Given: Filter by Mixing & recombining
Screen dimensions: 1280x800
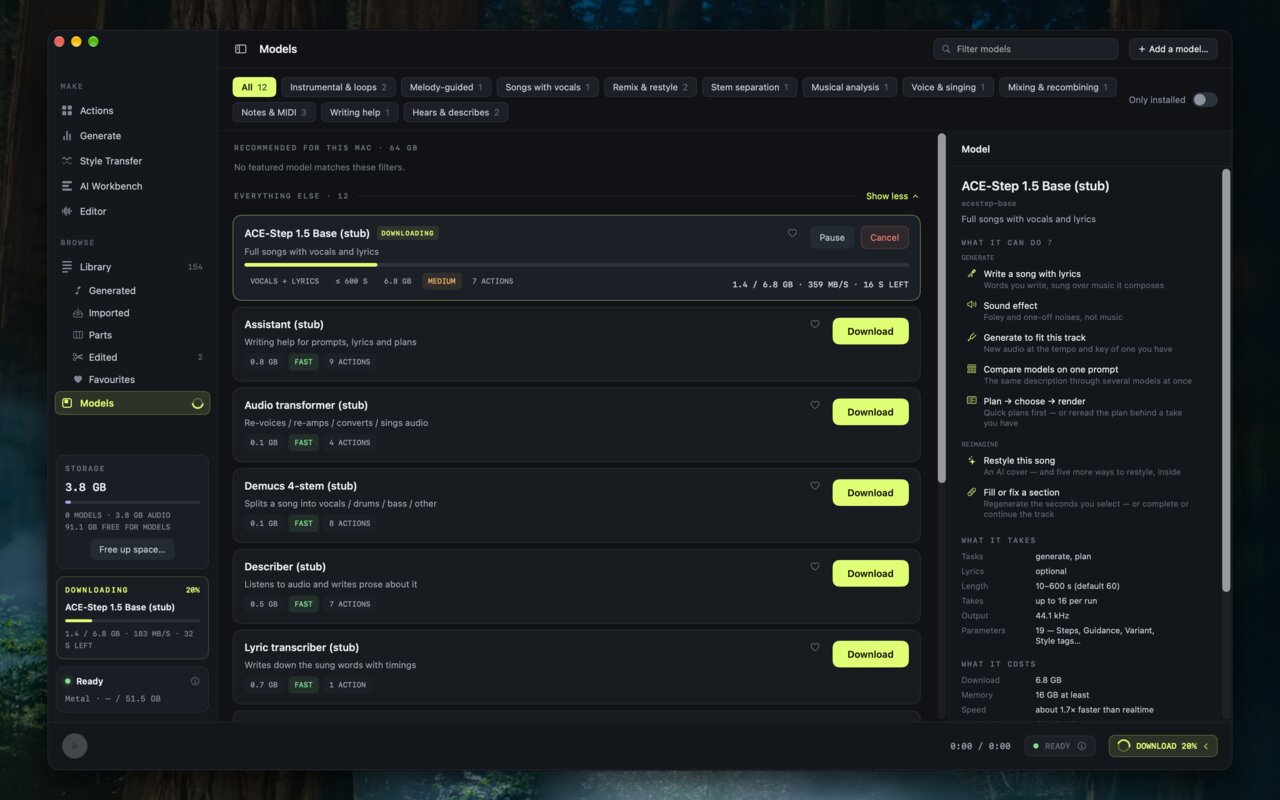Looking at the screenshot, I should (x=1058, y=87).
